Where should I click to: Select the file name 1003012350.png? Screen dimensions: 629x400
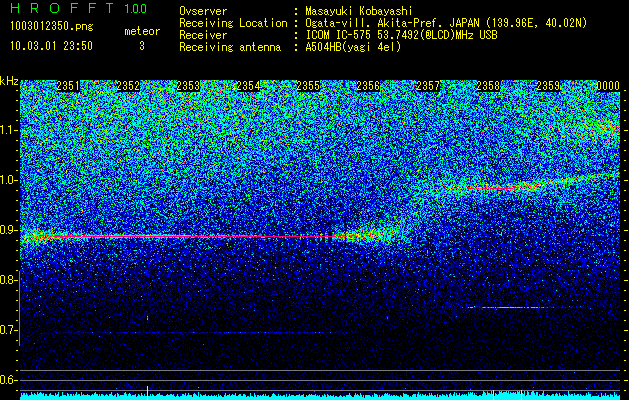pyautogui.click(x=52, y=27)
